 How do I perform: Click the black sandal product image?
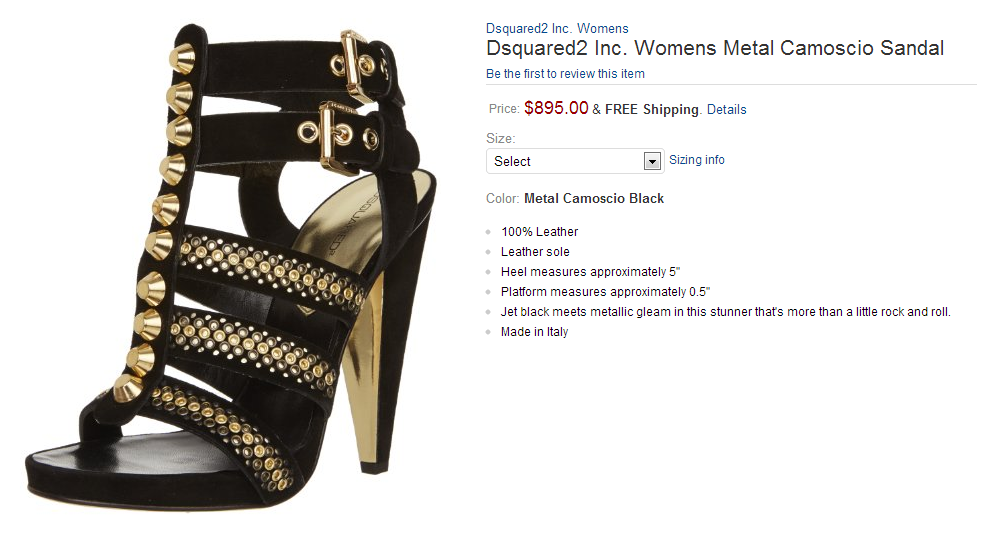[x=230, y=270]
